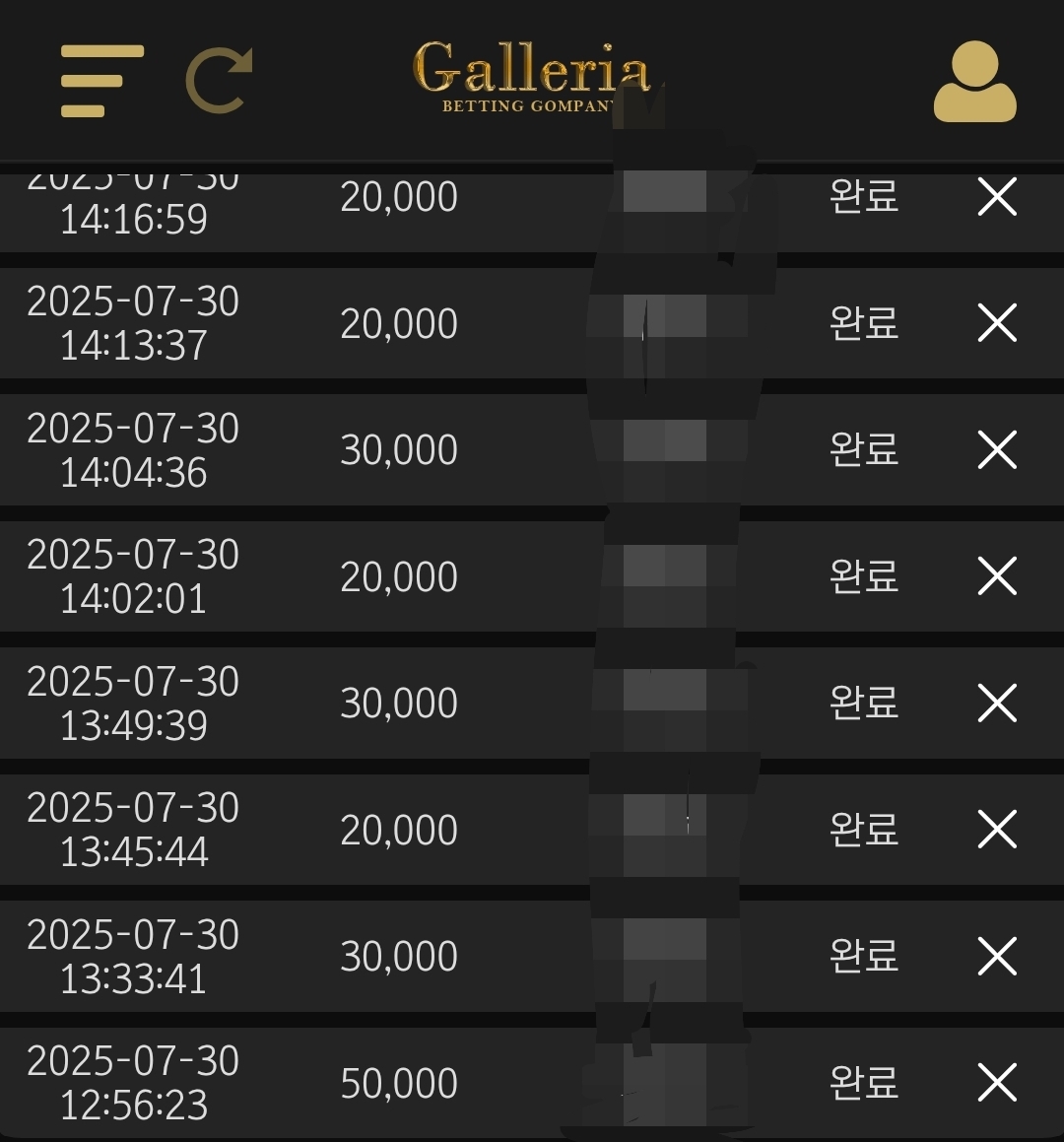Delete the 13:49:39 record with X
This screenshot has height=1142, width=1064.
tap(997, 703)
